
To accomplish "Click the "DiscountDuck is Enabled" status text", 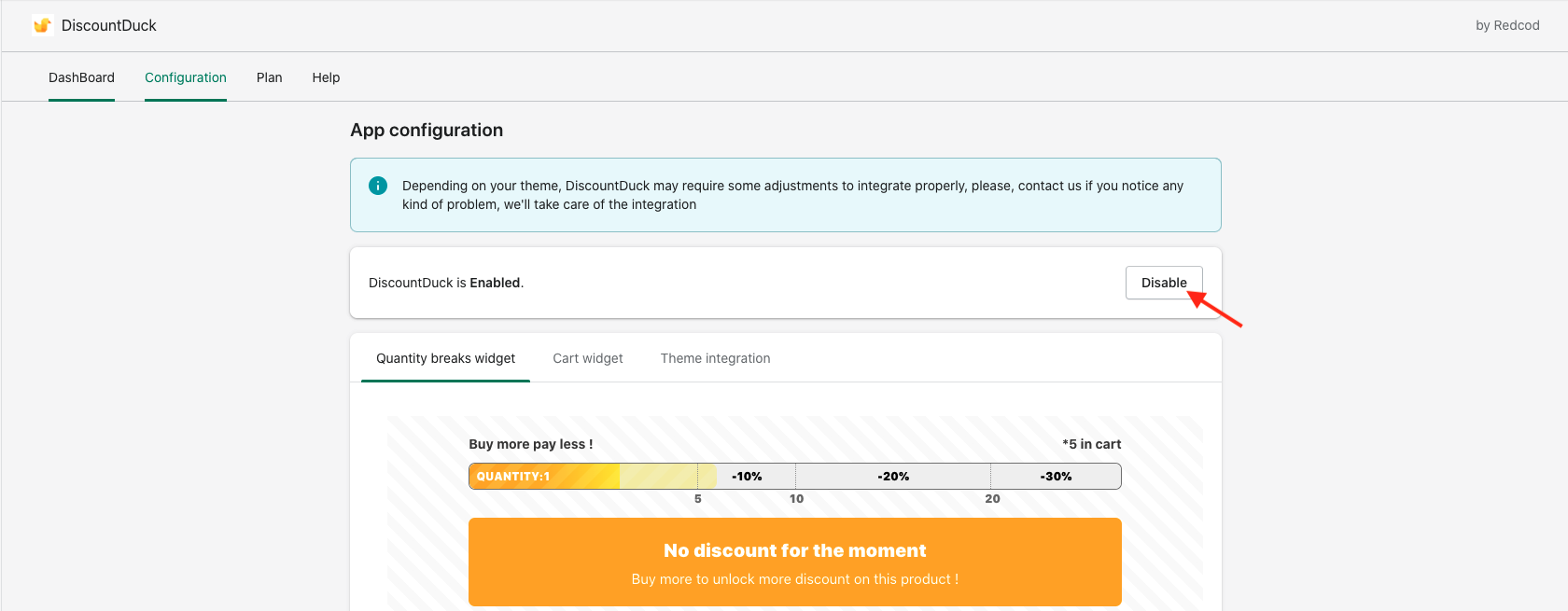I will point(446,283).
